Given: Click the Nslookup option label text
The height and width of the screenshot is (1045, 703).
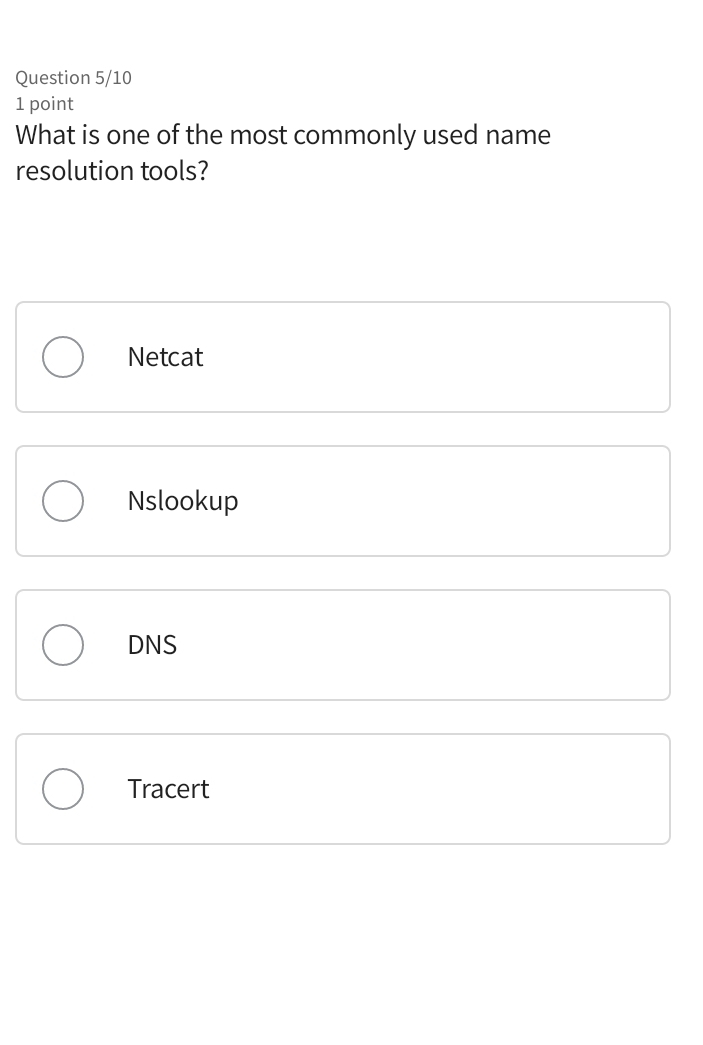Looking at the screenshot, I should 182,500.
